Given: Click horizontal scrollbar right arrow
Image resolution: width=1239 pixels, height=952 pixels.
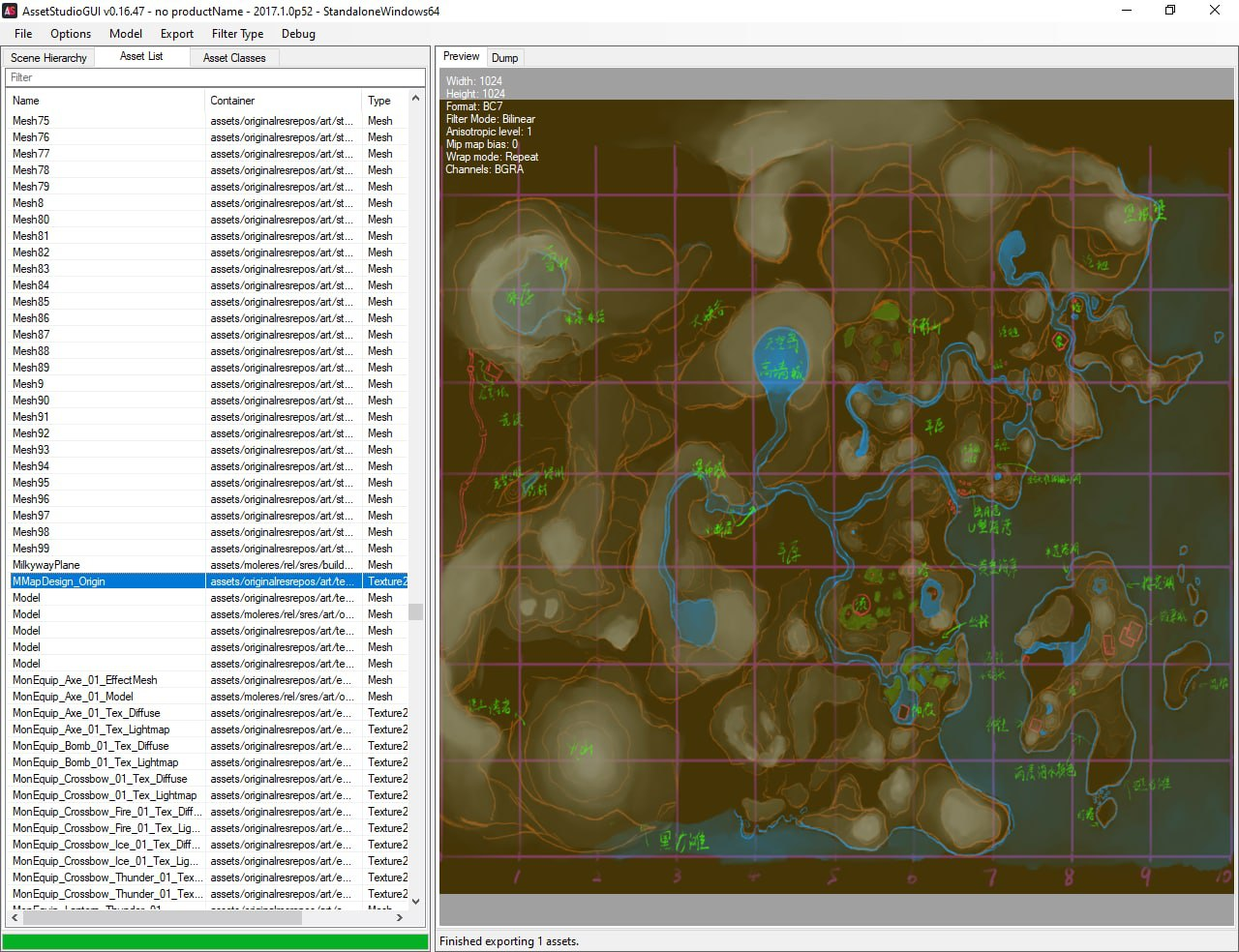Looking at the screenshot, I should 400,917.
